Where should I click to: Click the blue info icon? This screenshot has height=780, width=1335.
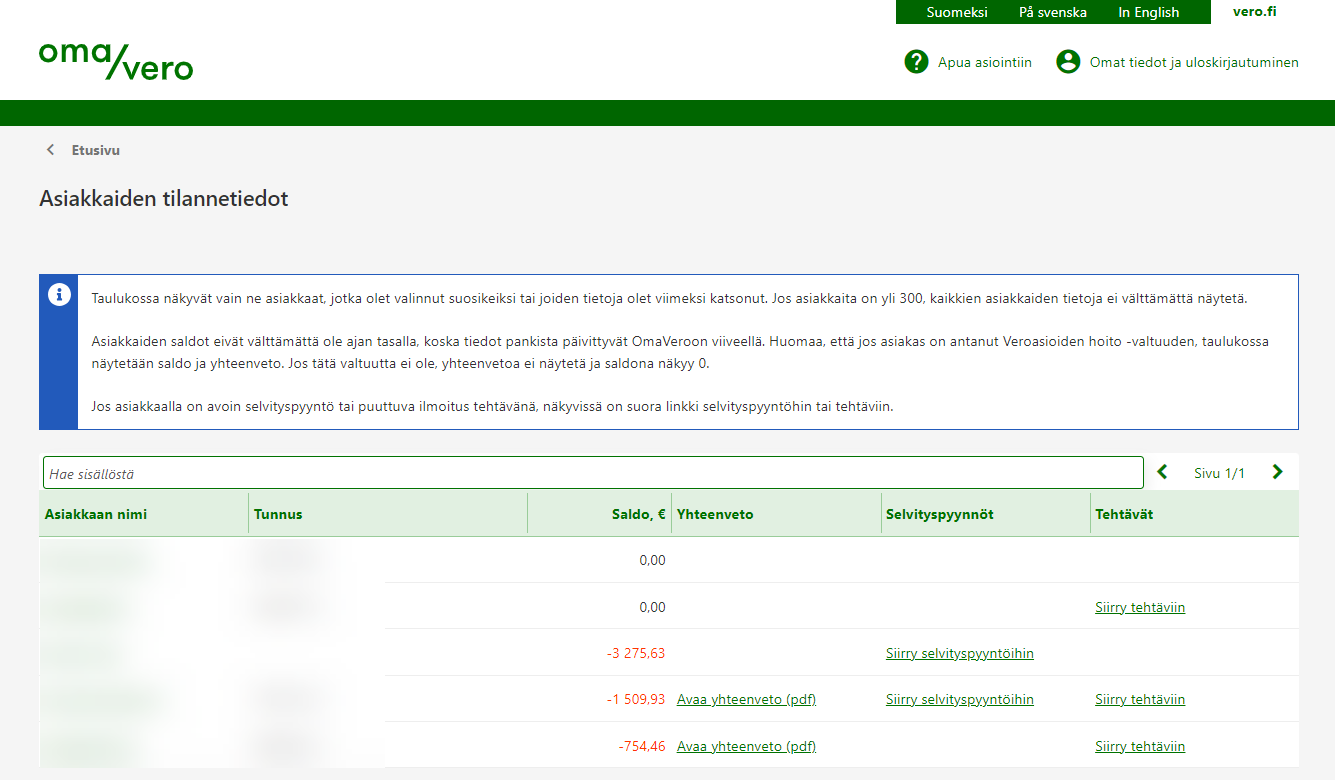(59, 294)
